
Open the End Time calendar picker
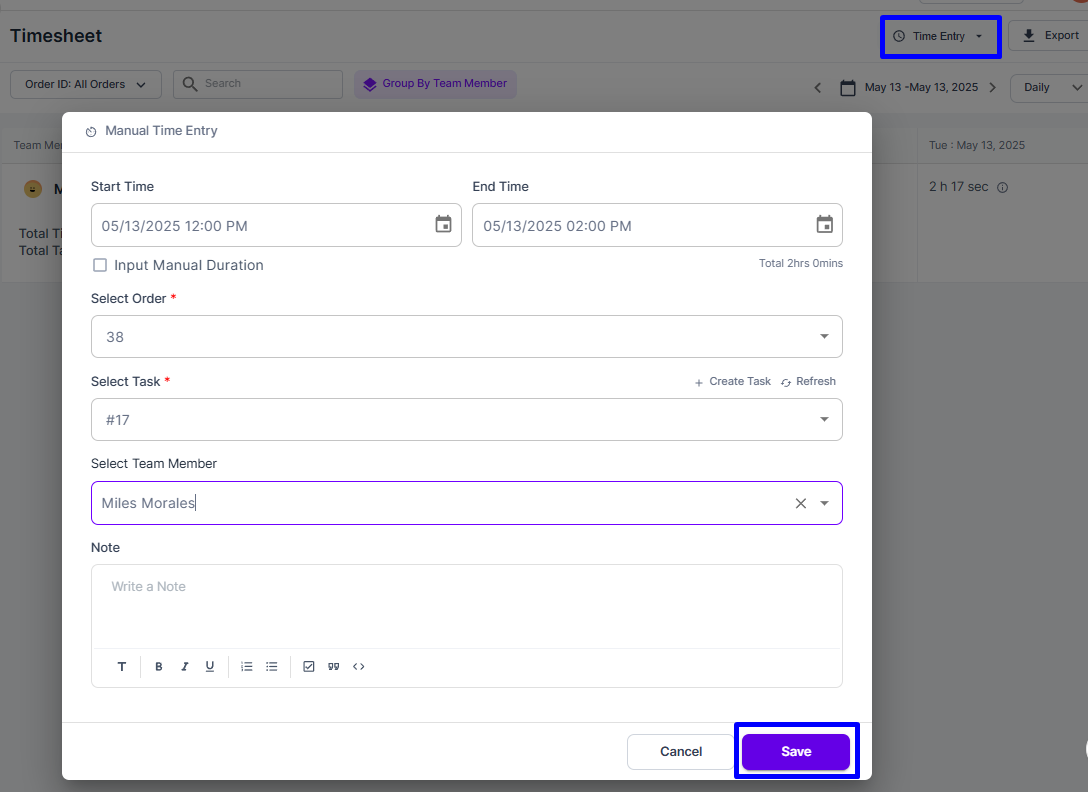(824, 225)
